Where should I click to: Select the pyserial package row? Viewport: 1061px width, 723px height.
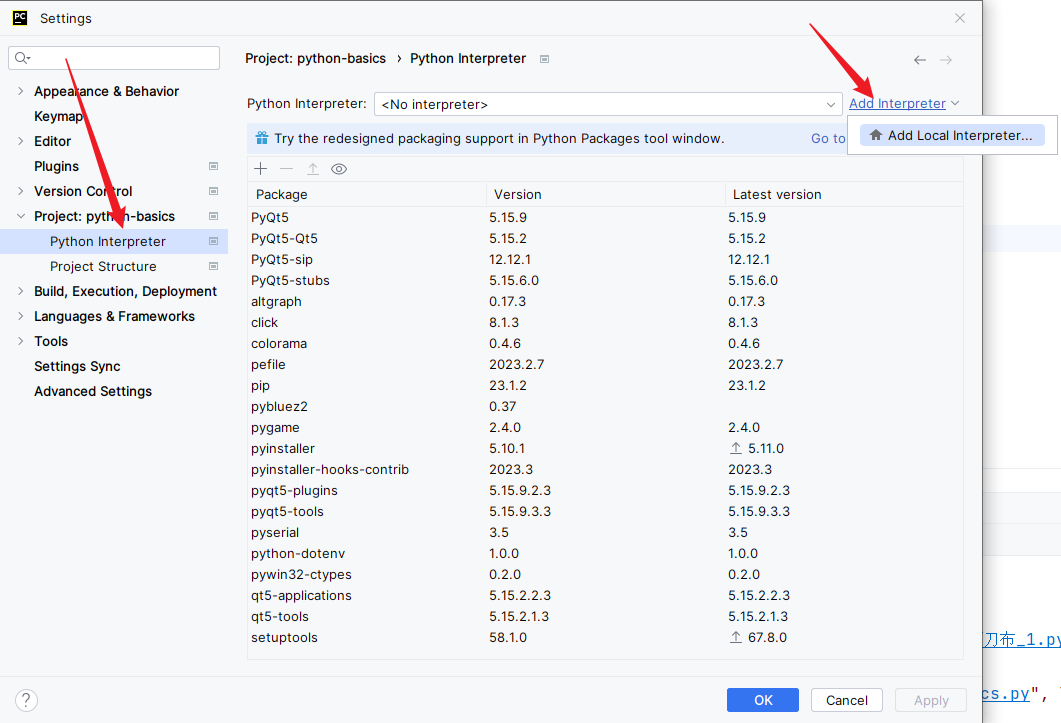(x=605, y=532)
